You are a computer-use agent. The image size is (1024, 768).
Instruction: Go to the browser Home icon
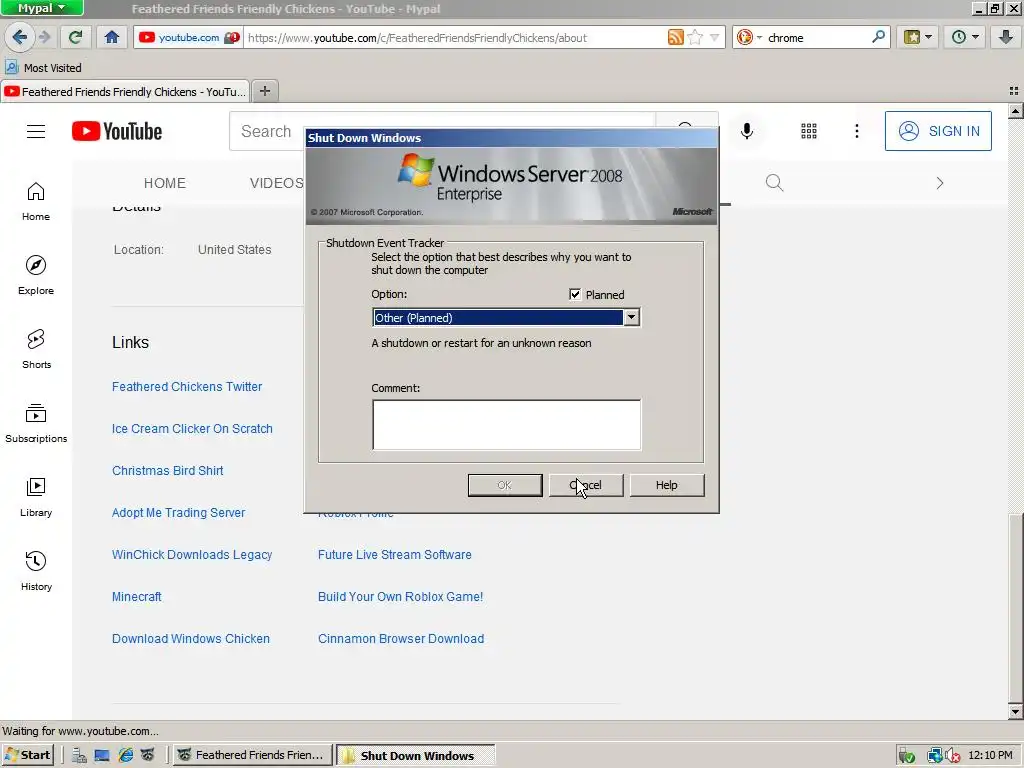(x=112, y=37)
